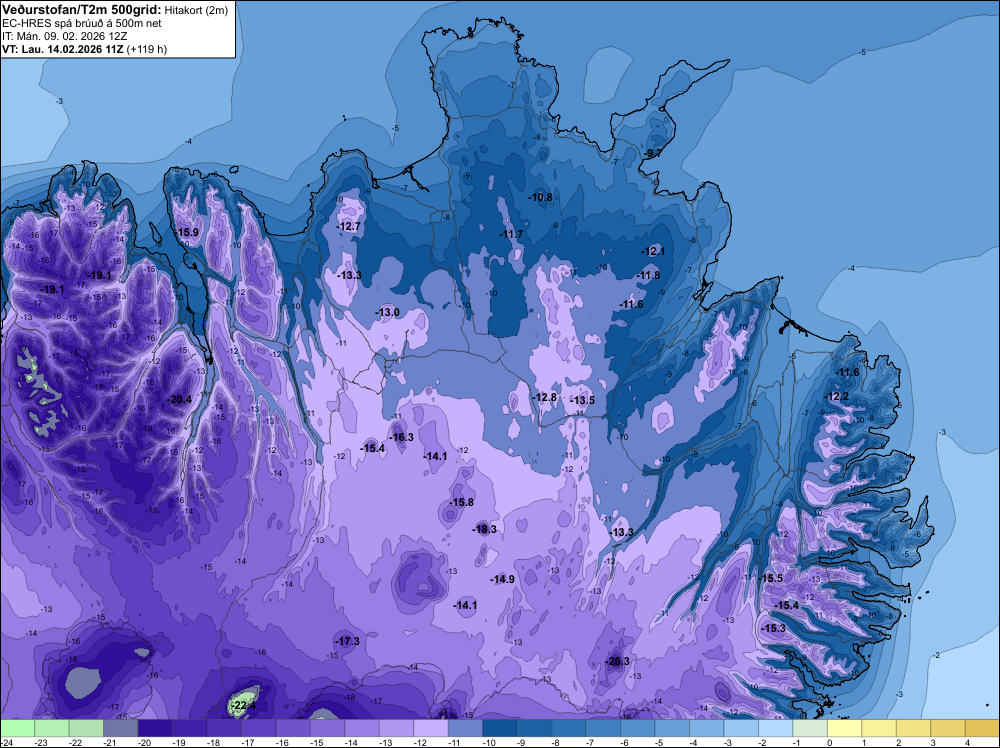Click the map title 'Veðurstofan/T2m 500grid: Hitakort (2m)'

(x=115, y=10)
